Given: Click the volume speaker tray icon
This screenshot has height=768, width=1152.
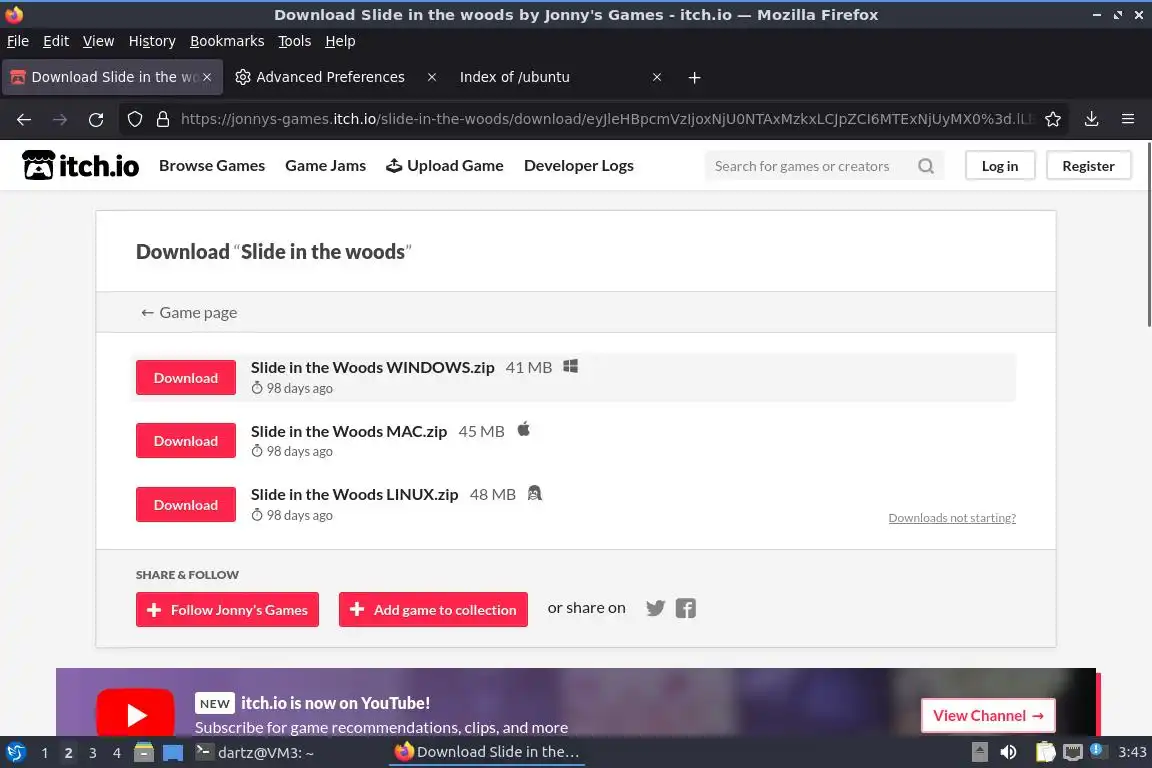Looking at the screenshot, I should tap(1009, 753).
